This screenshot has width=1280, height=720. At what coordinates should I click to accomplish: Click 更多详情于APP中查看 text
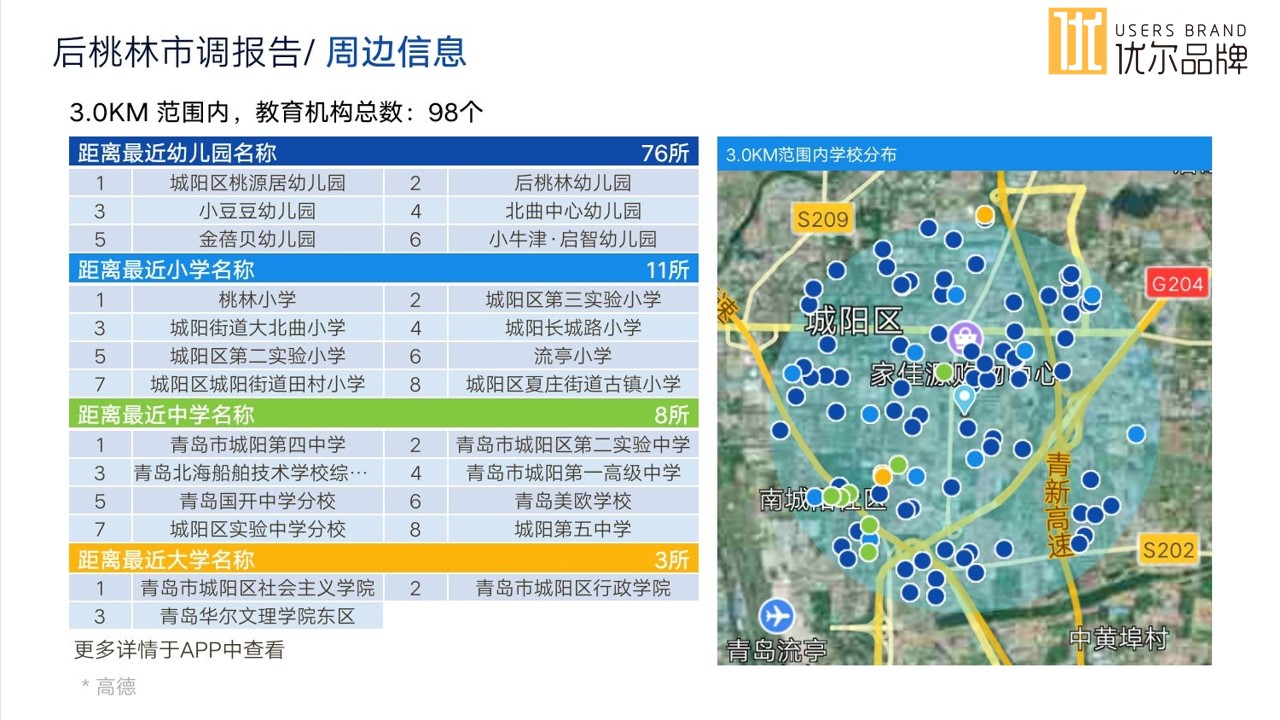(x=179, y=650)
